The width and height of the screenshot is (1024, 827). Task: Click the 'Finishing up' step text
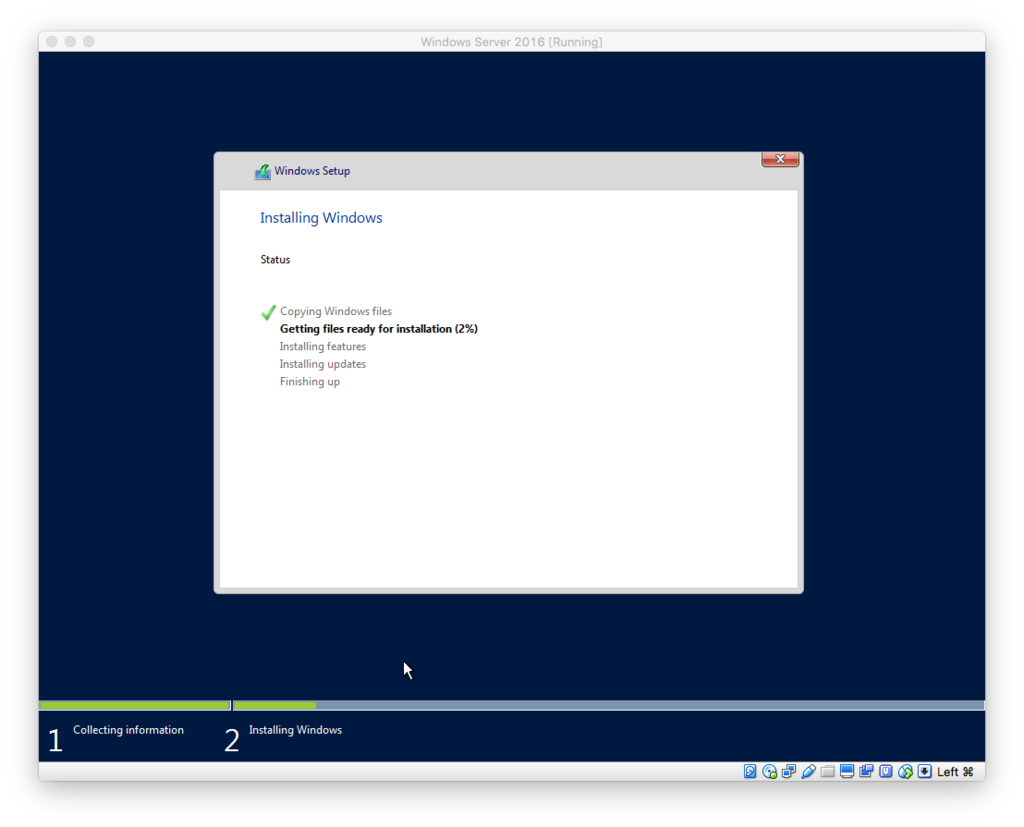(x=310, y=381)
